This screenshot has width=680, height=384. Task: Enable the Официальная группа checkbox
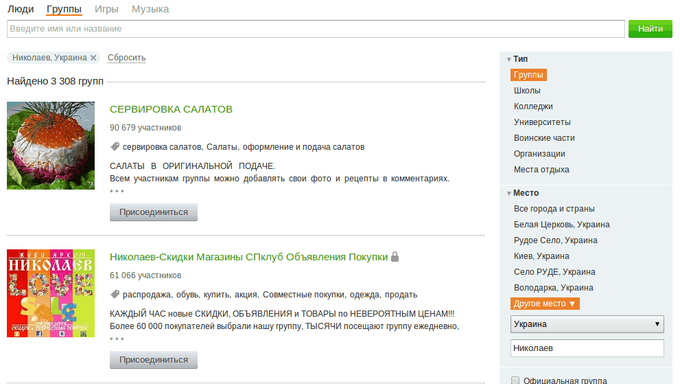coord(515,381)
